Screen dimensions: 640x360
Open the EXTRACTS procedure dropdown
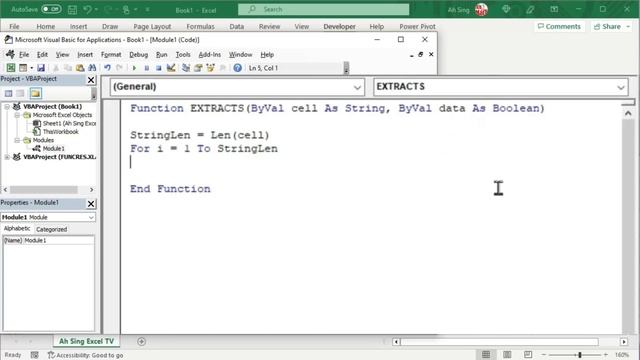(621, 87)
